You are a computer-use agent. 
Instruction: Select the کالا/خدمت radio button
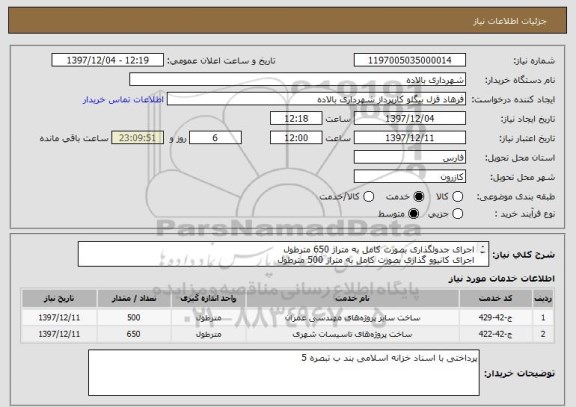click(x=368, y=197)
